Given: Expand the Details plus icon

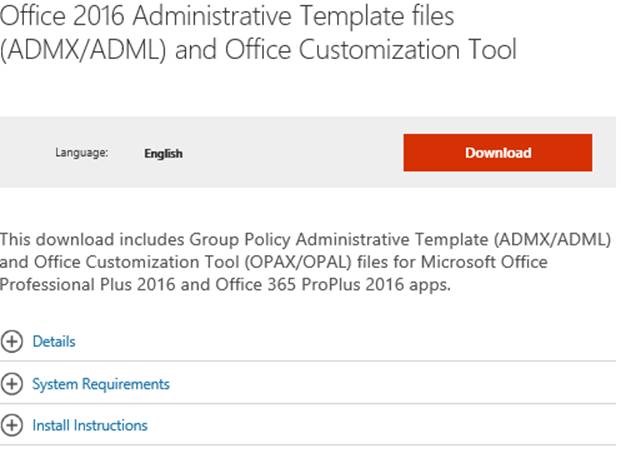Looking at the screenshot, I should coord(12,342).
